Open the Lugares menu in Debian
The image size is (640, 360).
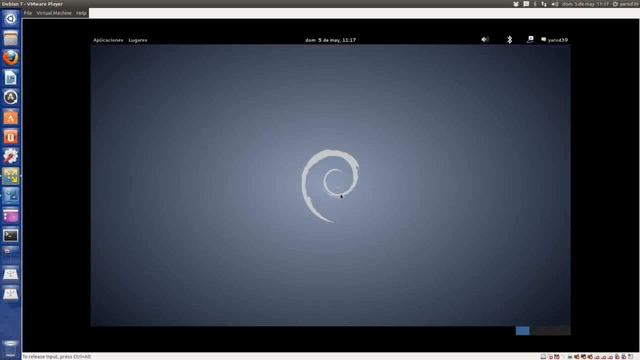click(x=138, y=40)
